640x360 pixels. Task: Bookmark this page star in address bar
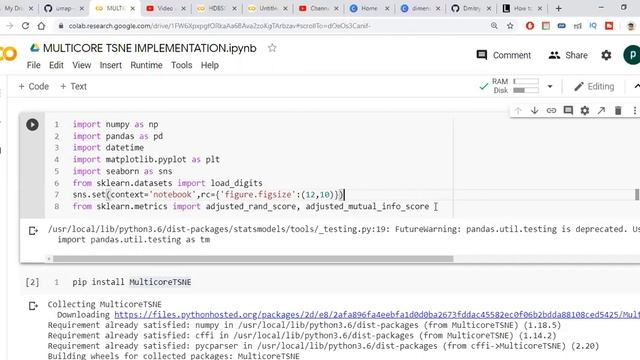coord(510,26)
